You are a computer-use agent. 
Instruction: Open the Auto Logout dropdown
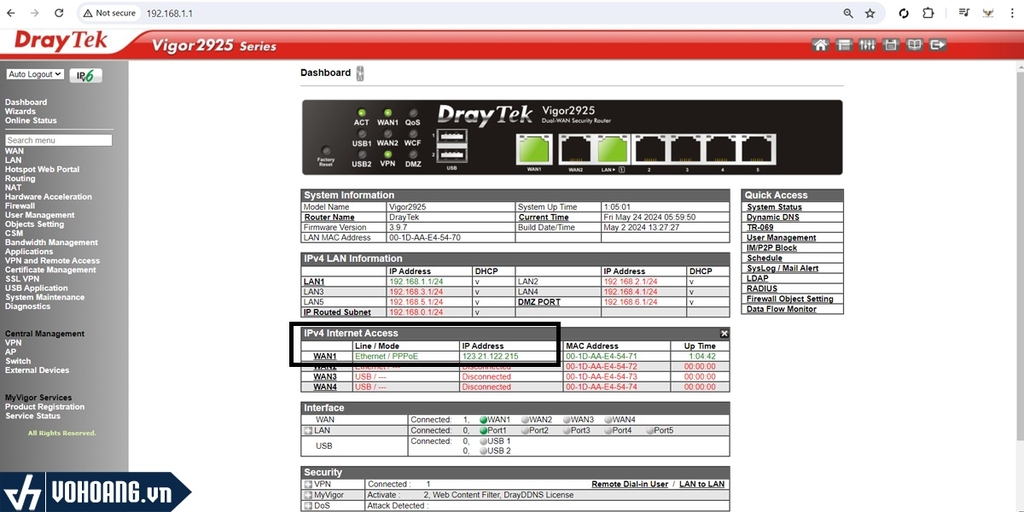[35, 74]
